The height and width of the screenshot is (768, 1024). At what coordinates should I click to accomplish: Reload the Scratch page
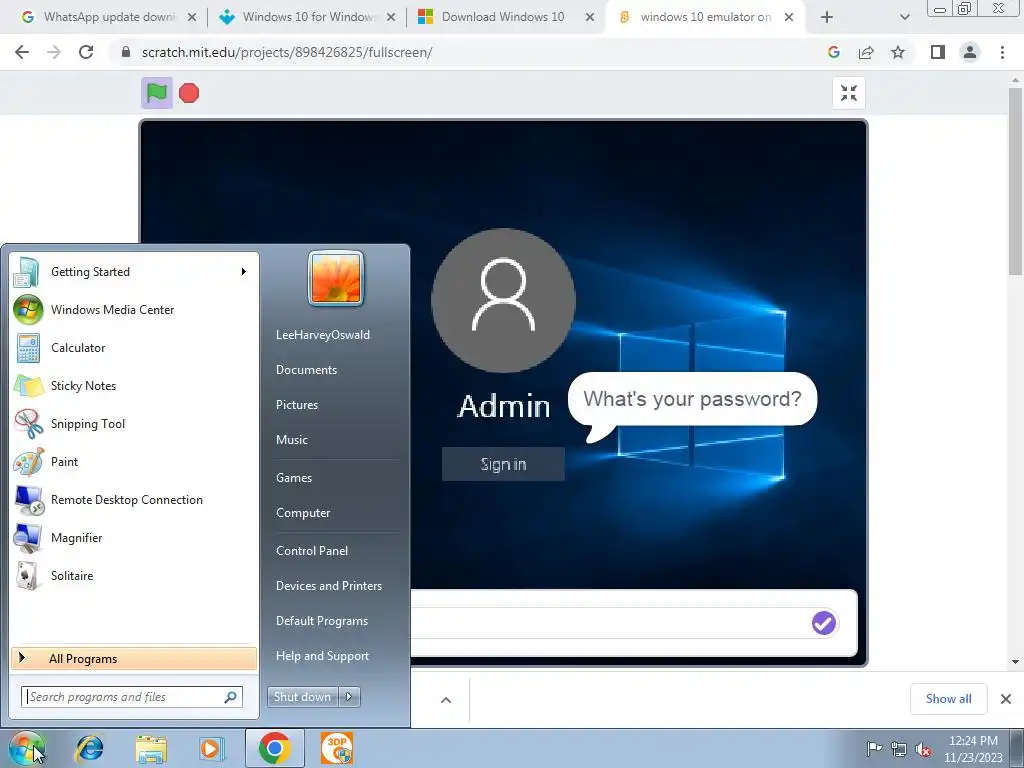[86, 52]
